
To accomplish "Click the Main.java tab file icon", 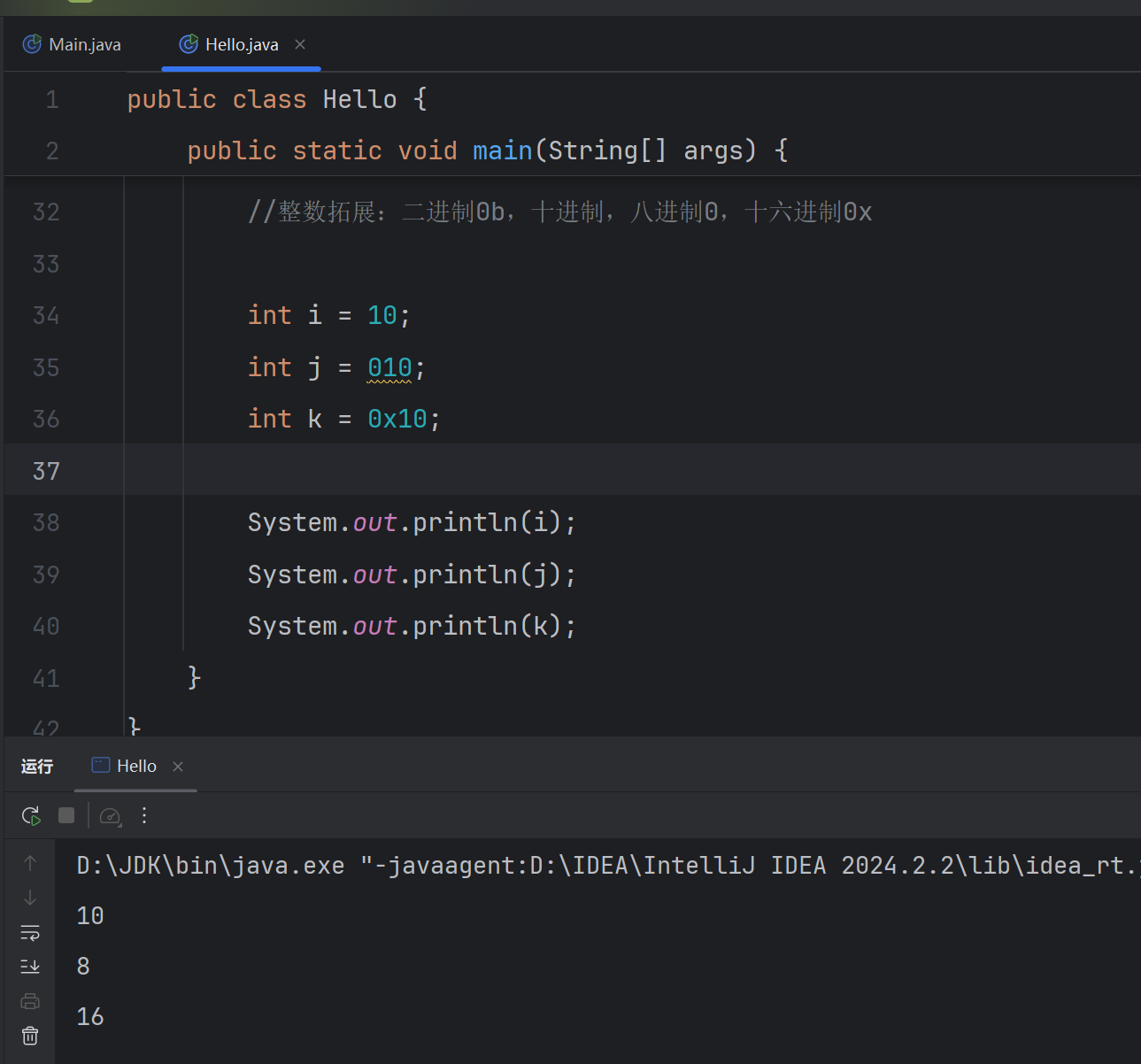I will tap(32, 44).
